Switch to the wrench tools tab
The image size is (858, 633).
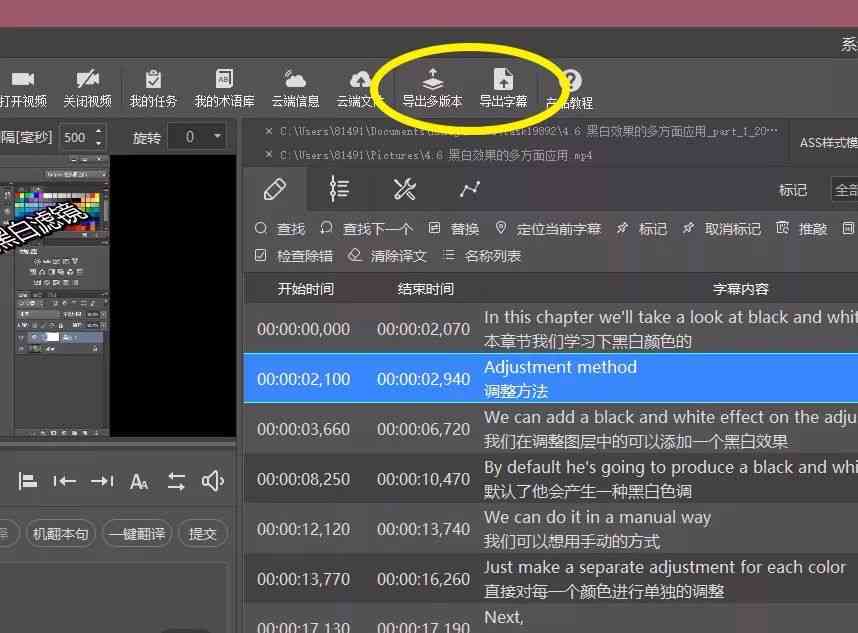pyautogui.click(x=405, y=189)
